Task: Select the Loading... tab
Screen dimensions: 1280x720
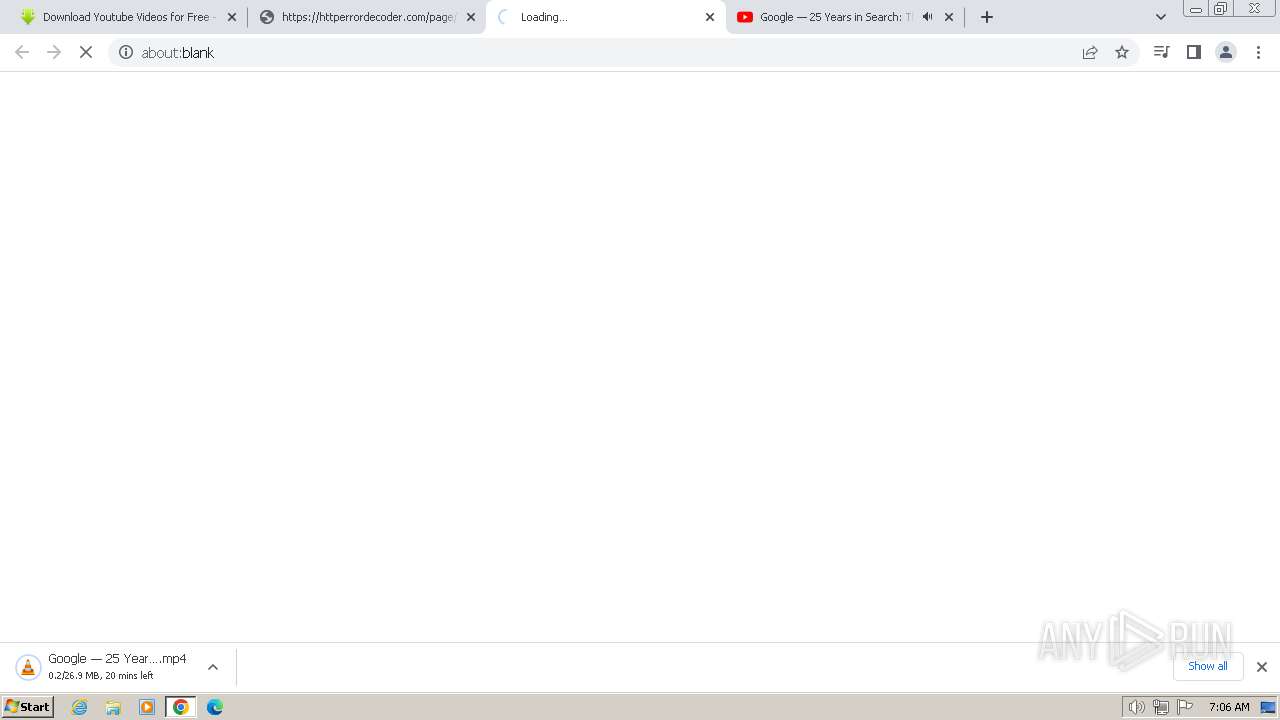Action: 606,17
